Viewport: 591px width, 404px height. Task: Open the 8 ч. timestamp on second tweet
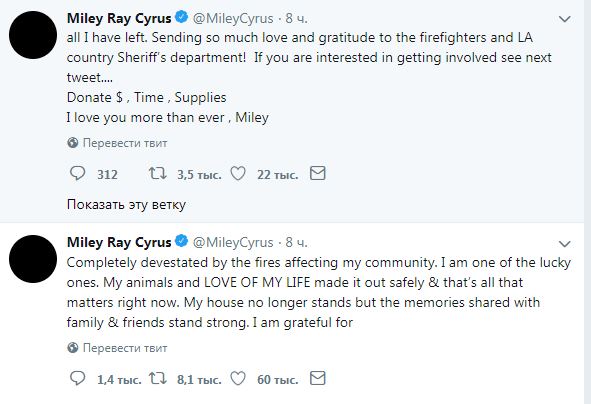click(296, 242)
